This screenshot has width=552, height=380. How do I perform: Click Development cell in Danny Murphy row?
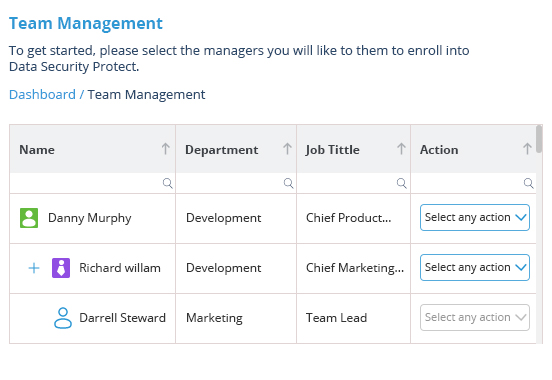coord(236,218)
